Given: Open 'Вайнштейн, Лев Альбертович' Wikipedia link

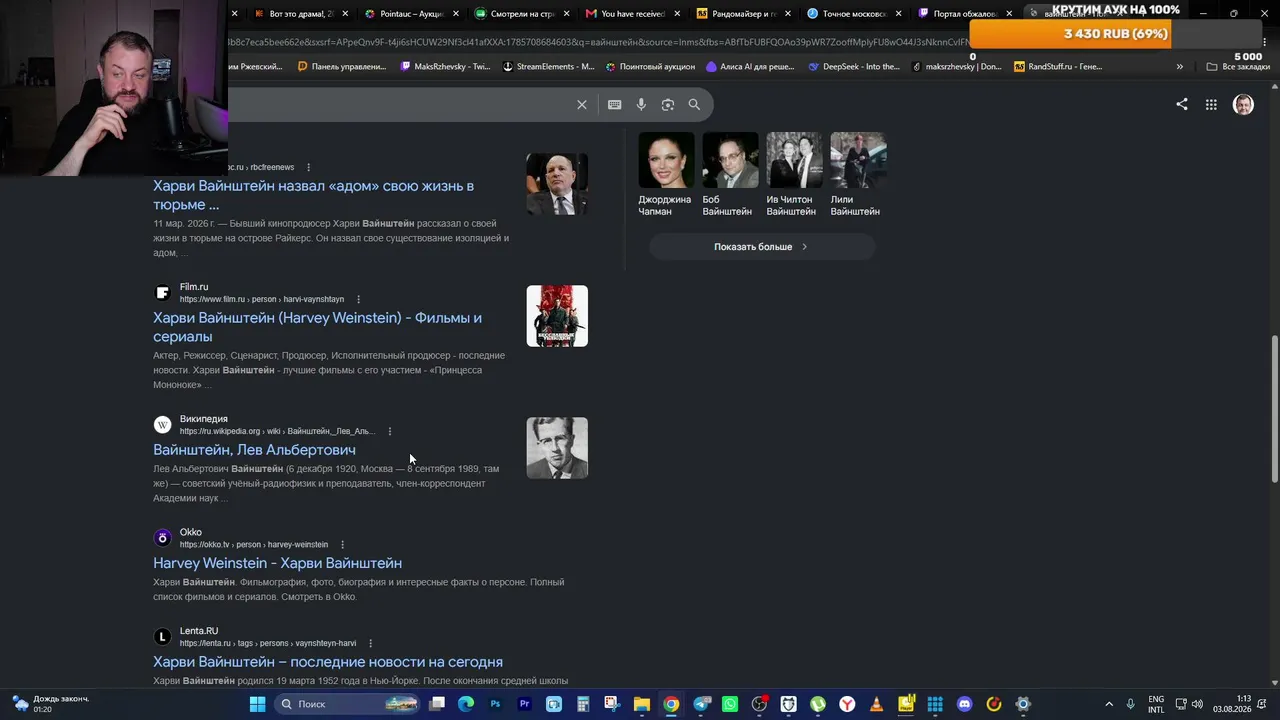Looking at the screenshot, I should pyautogui.click(x=254, y=450).
